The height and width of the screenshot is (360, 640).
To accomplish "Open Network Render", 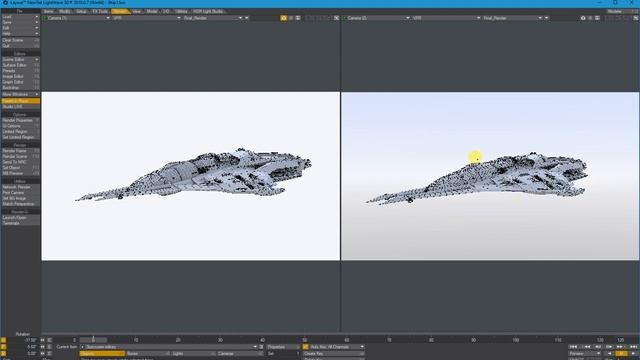I will point(20,187).
